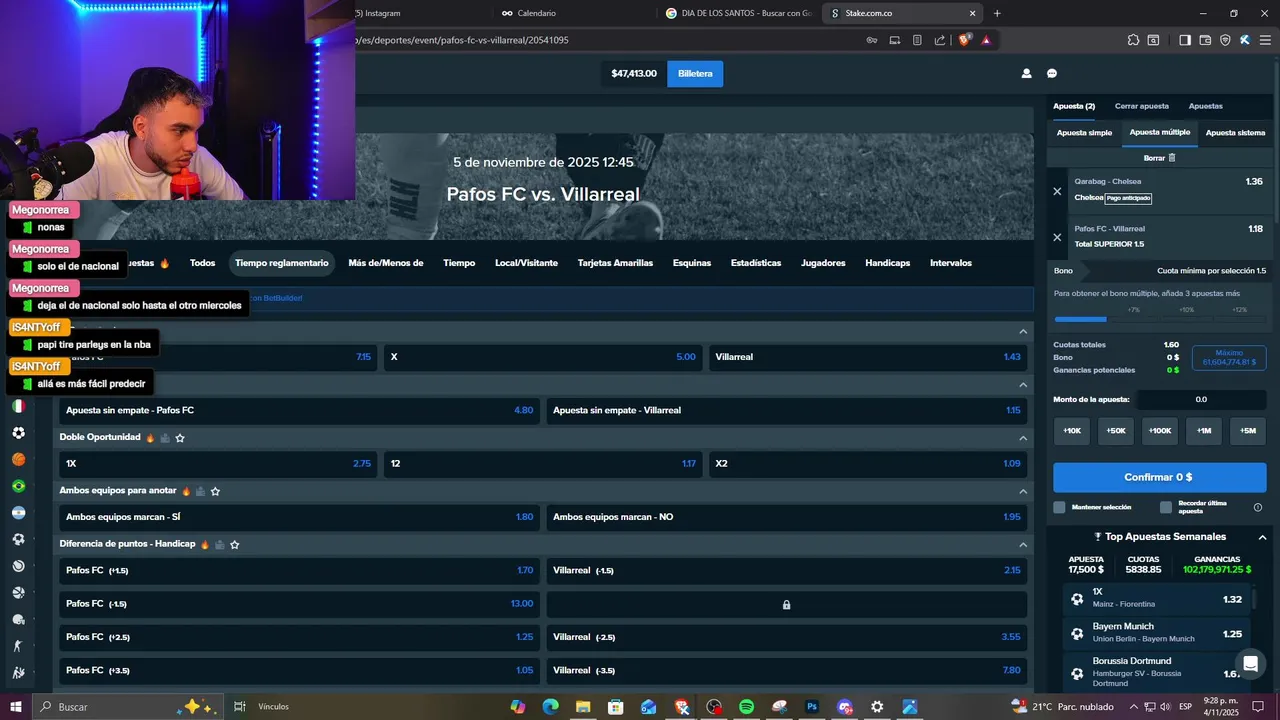This screenshot has width=1280, height=720.
Task: Enable the Mantener selección checkbox
Action: click(x=1059, y=507)
